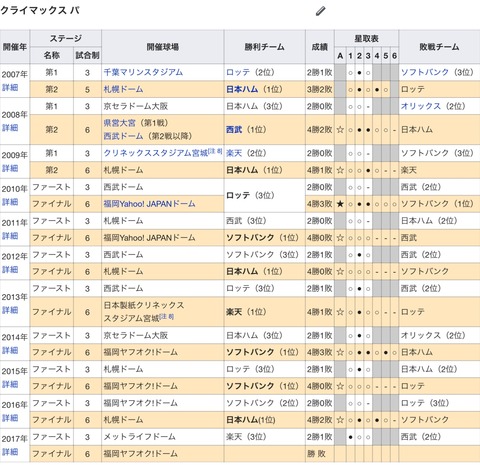This screenshot has height=465, width=480.
Task: Click the クライマックス パ section heading
Action: click(40, 10)
